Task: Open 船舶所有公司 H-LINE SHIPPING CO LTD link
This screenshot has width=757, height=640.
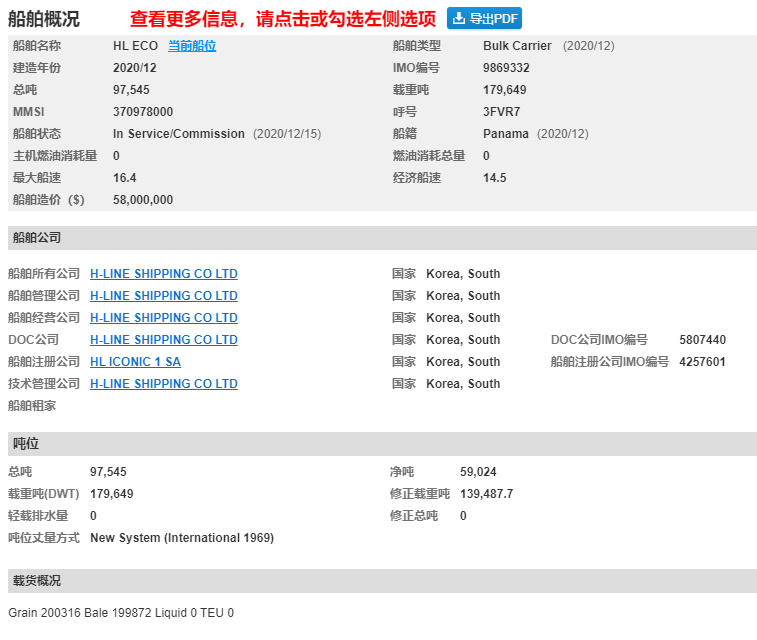Action: [x=164, y=274]
